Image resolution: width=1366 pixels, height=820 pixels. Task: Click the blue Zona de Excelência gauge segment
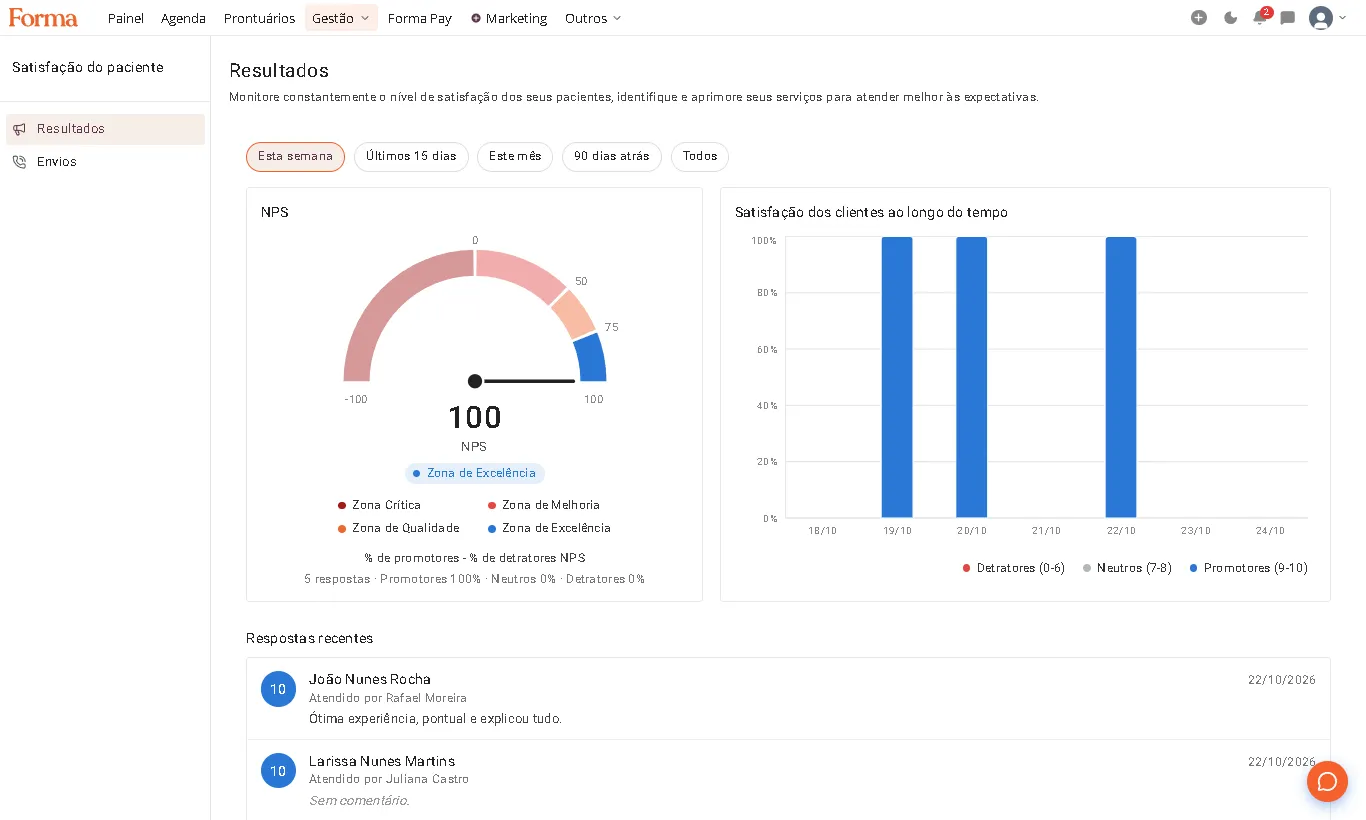pyautogui.click(x=591, y=358)
